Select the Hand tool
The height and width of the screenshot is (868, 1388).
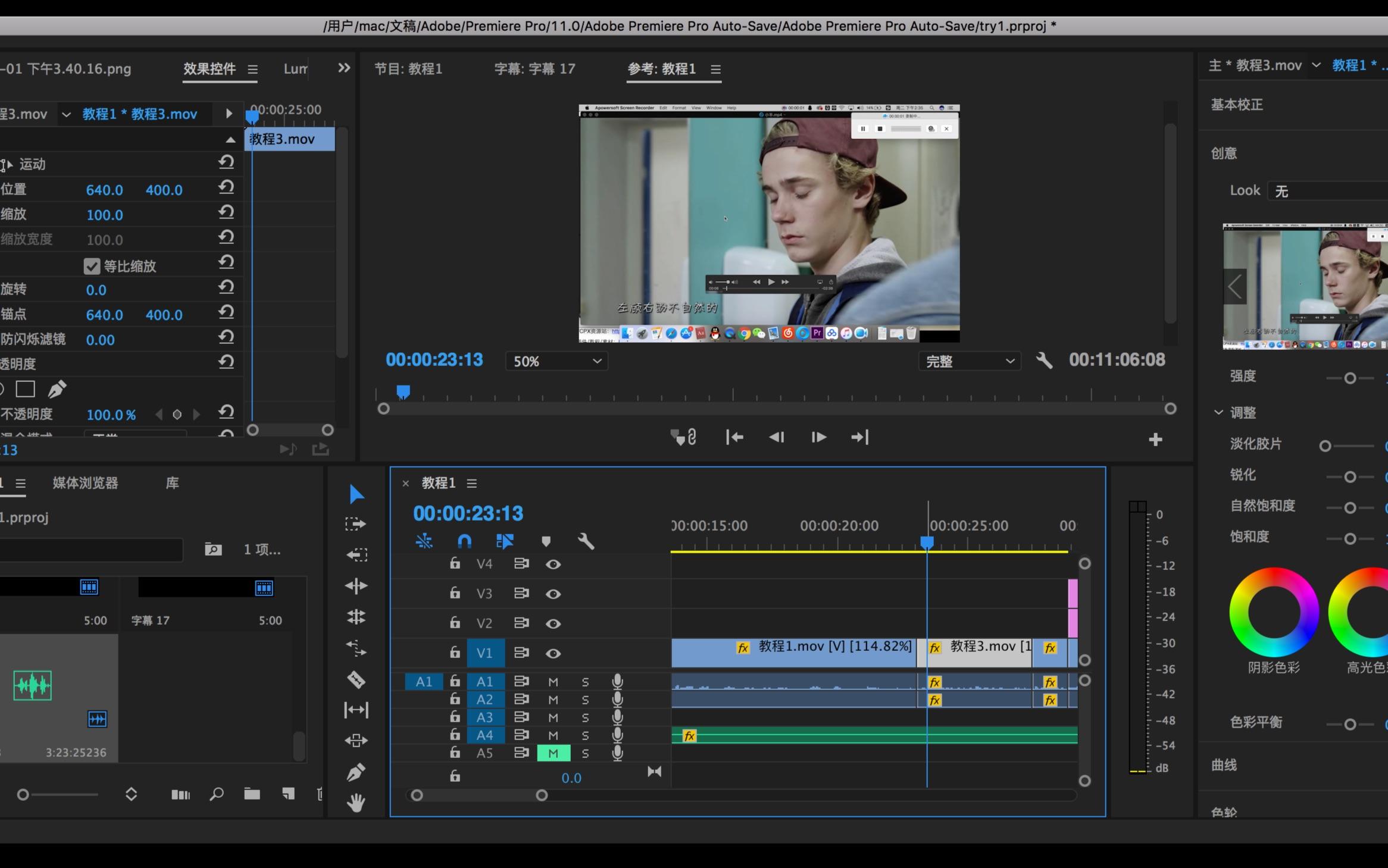tap(356, 801)
